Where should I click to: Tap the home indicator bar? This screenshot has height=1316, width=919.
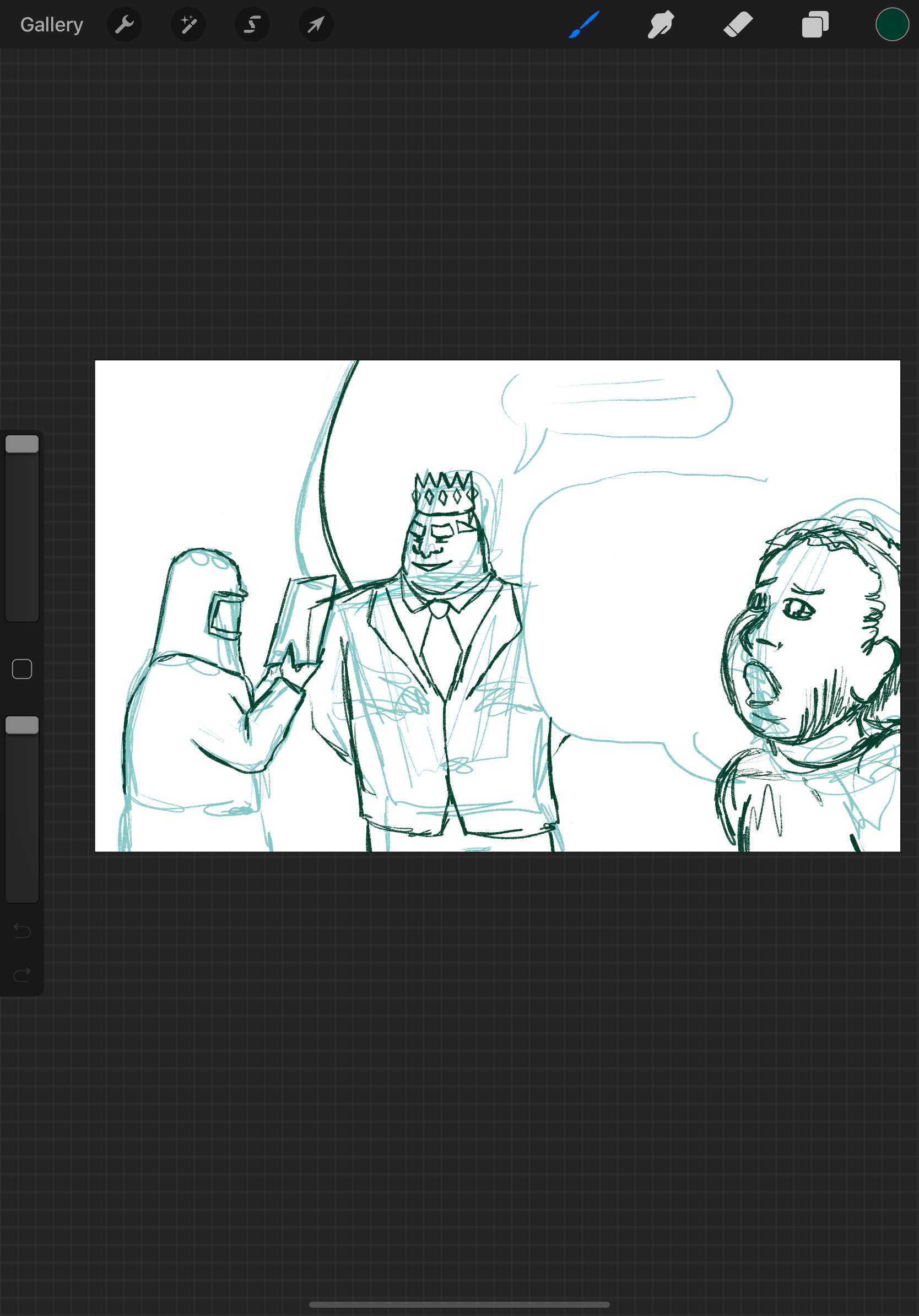click(x=459, y=1304)
